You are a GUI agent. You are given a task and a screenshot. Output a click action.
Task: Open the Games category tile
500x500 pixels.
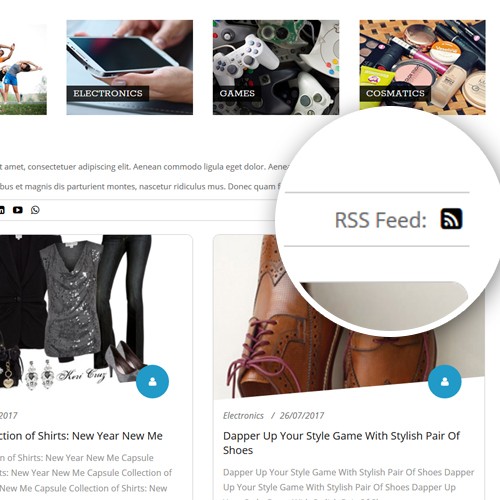(x=276, y=67)
